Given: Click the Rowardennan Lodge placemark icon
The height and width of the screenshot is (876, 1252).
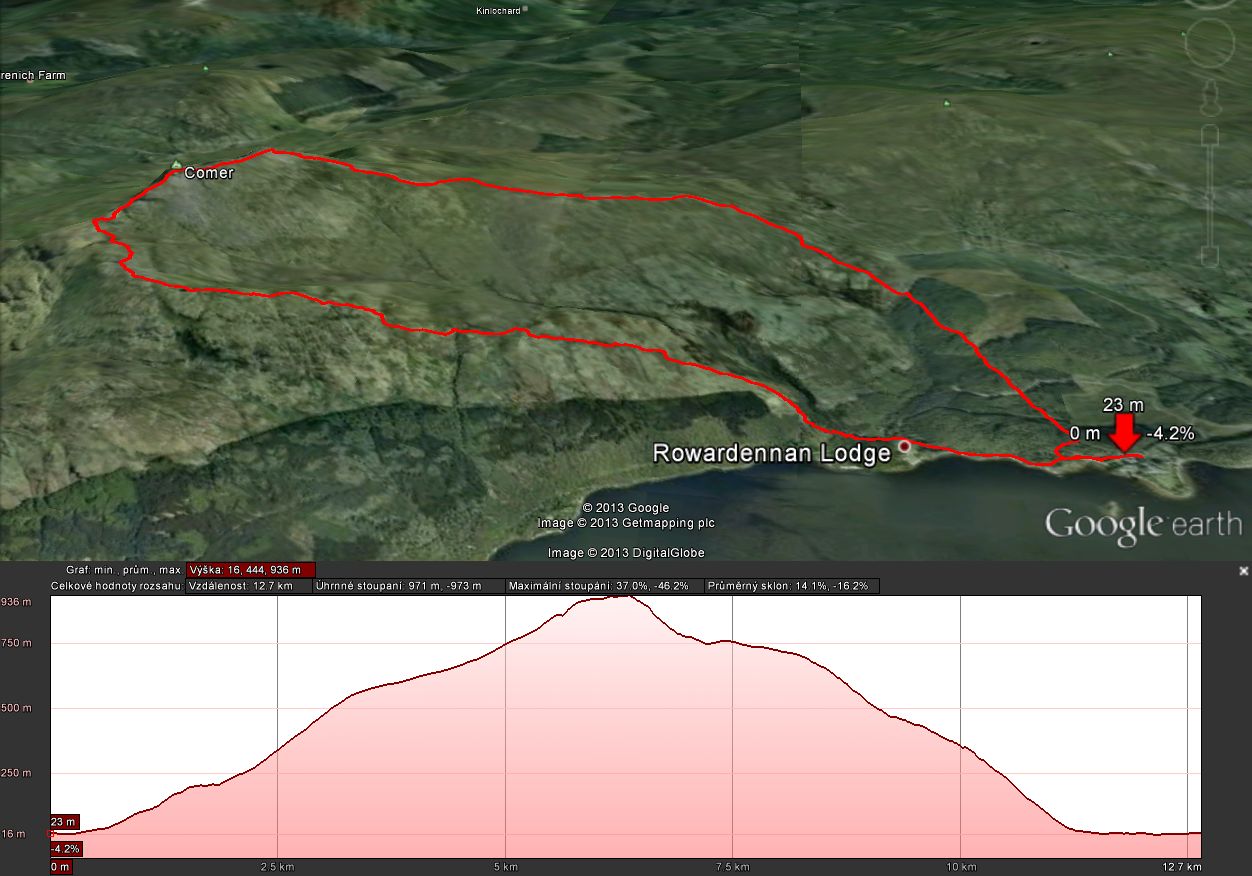Looking at the screenshot, I should tap(904, 446).
